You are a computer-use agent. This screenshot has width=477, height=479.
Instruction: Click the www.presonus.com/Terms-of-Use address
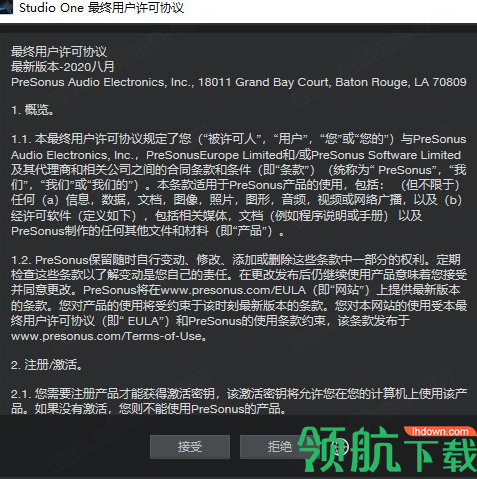click(x=106, y=336)
